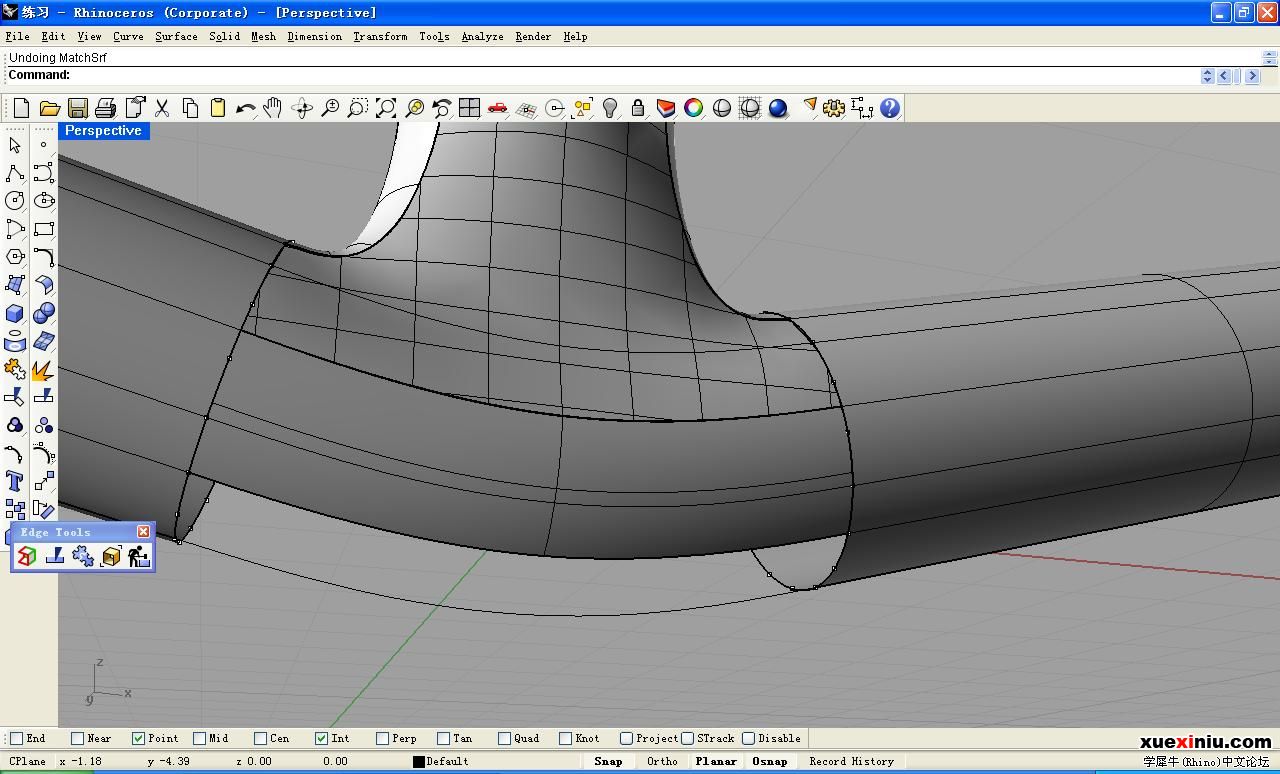The width and height of the screenshot is (1280, 774).
Task: Click the New file icon
Action: pyautogui.click(x=21, y=108)
